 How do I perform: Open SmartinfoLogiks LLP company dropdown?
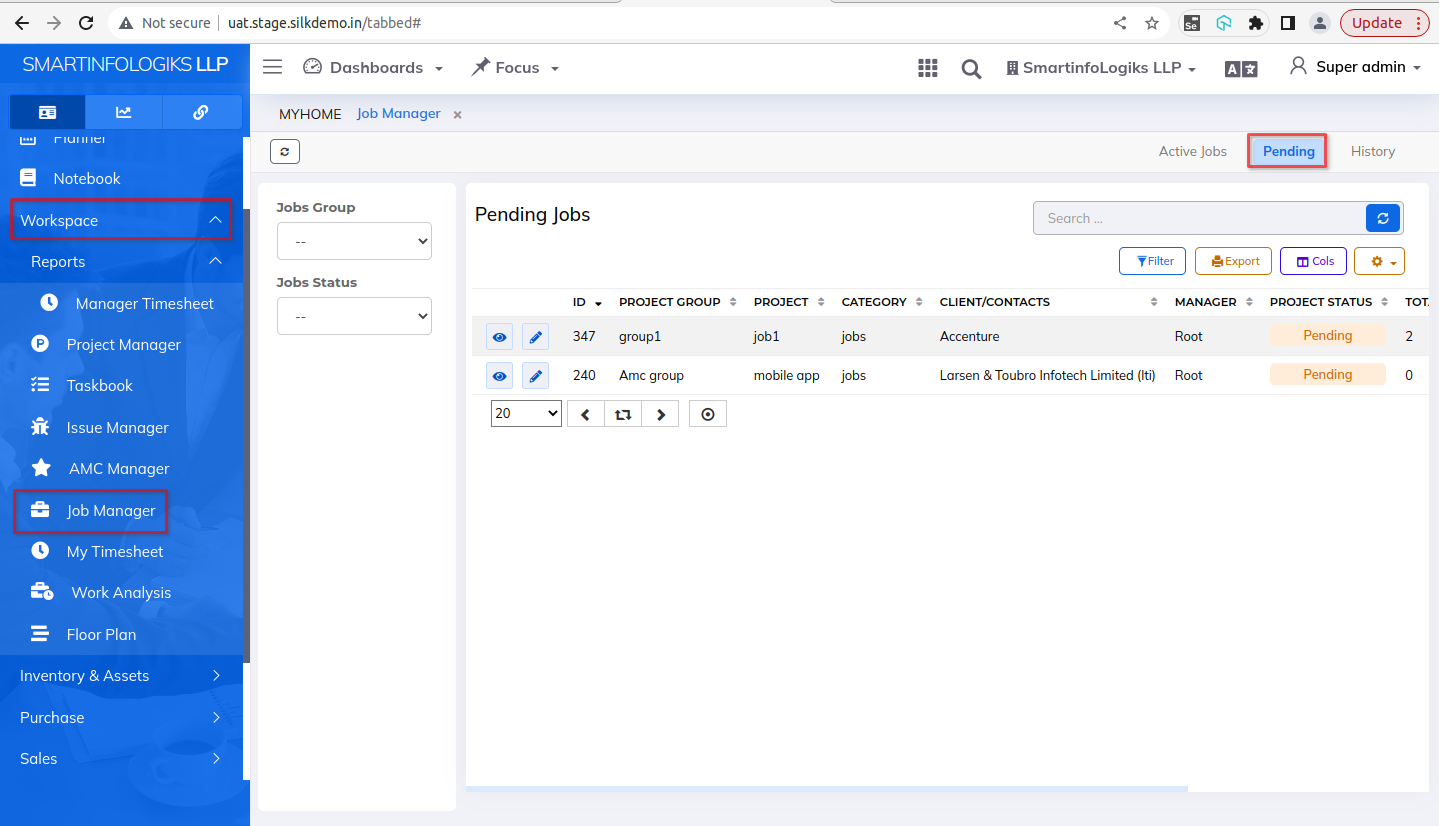coord(1101,68)
